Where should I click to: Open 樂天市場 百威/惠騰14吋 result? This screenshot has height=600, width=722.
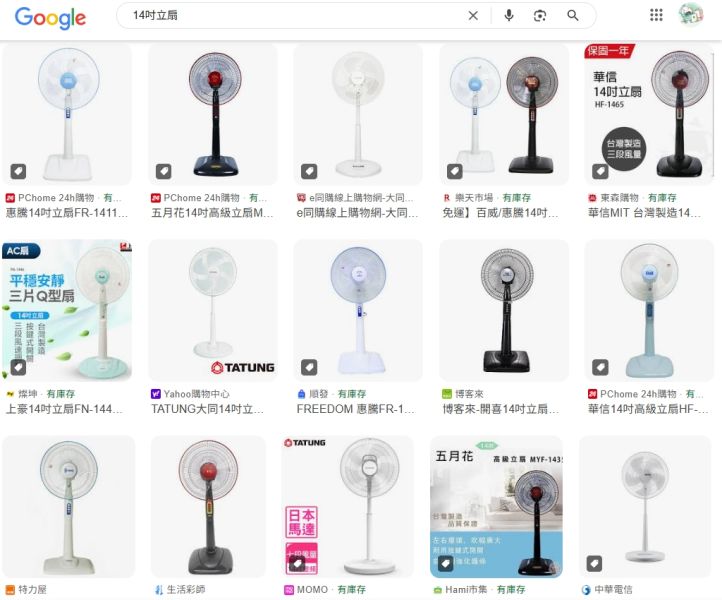500,213
